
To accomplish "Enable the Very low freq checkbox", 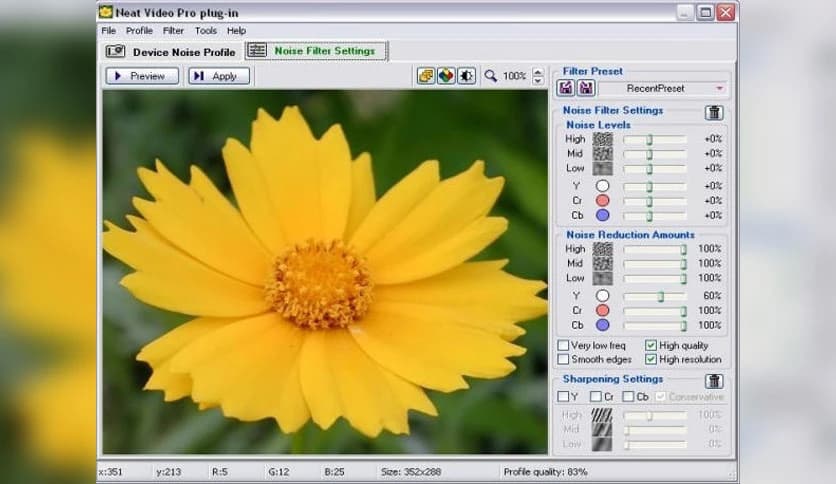I will [563, 345].
